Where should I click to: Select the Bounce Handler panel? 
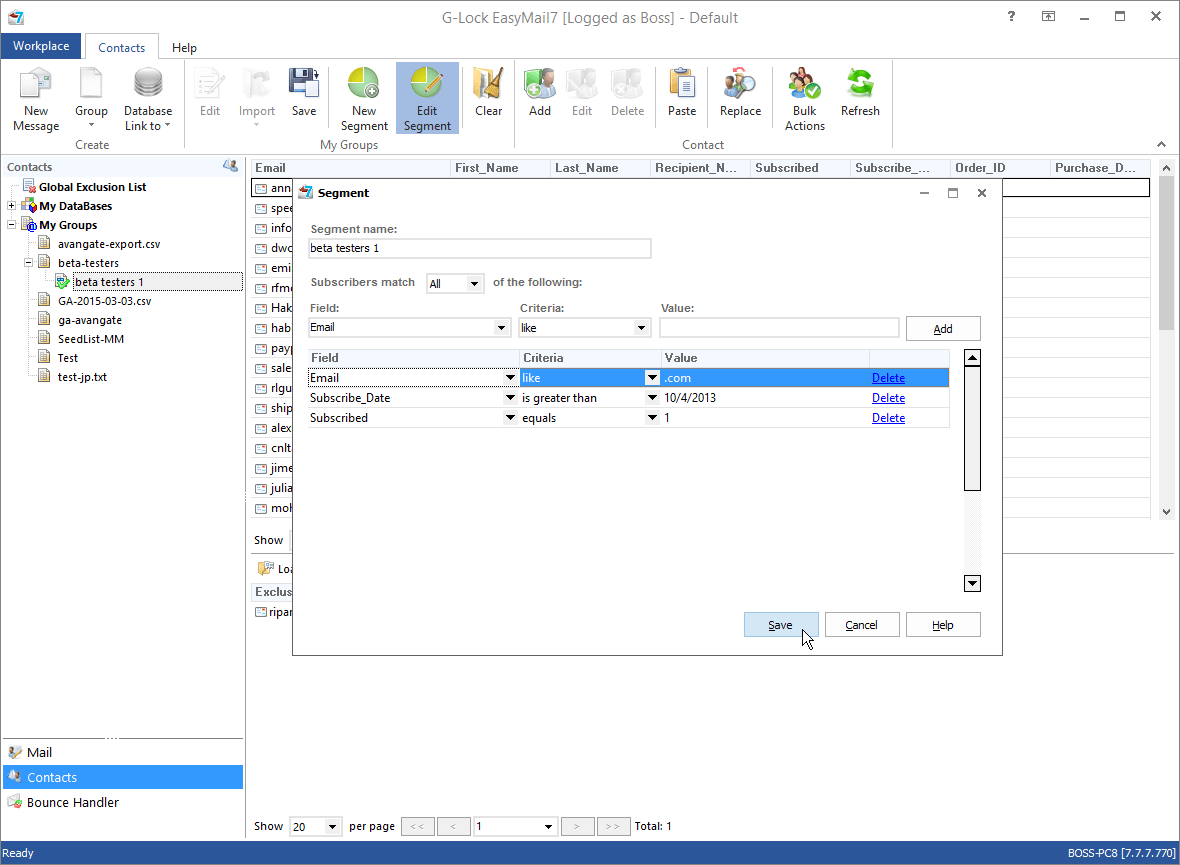pyautogui.click(x=70, y=801)
